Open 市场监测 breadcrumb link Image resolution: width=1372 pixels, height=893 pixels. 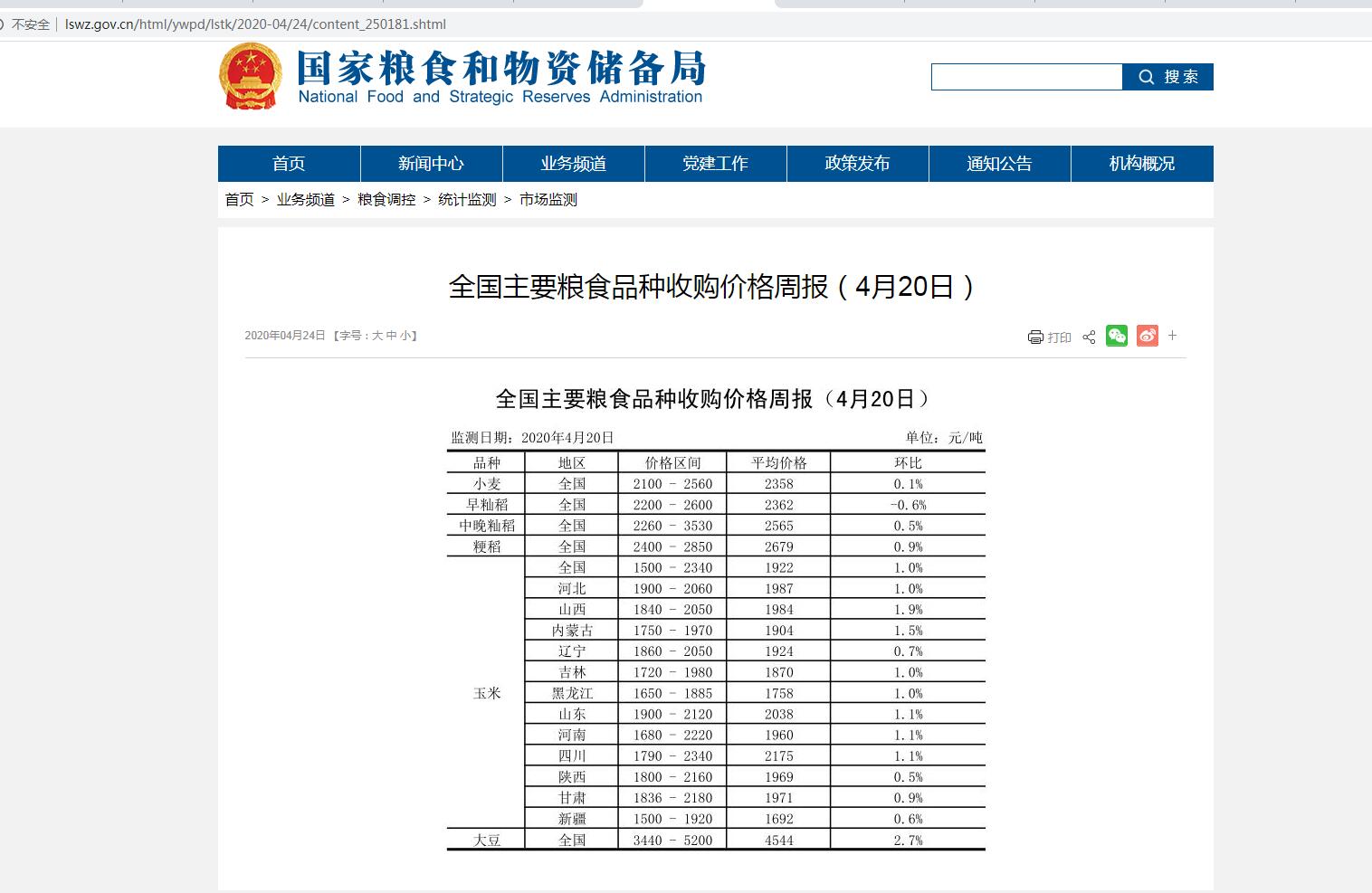click(548, 199)
